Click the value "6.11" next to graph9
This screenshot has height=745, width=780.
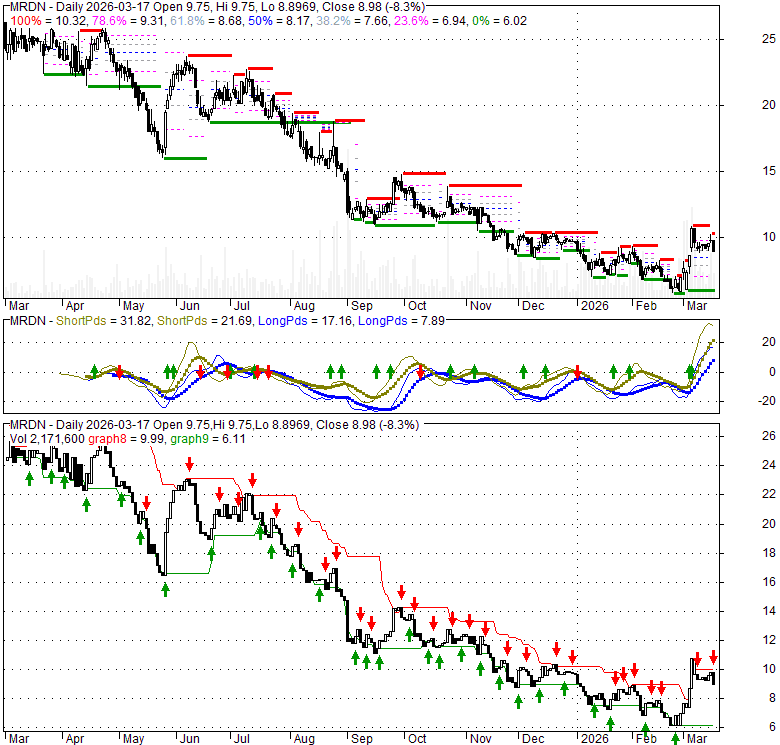click(234, 439)
